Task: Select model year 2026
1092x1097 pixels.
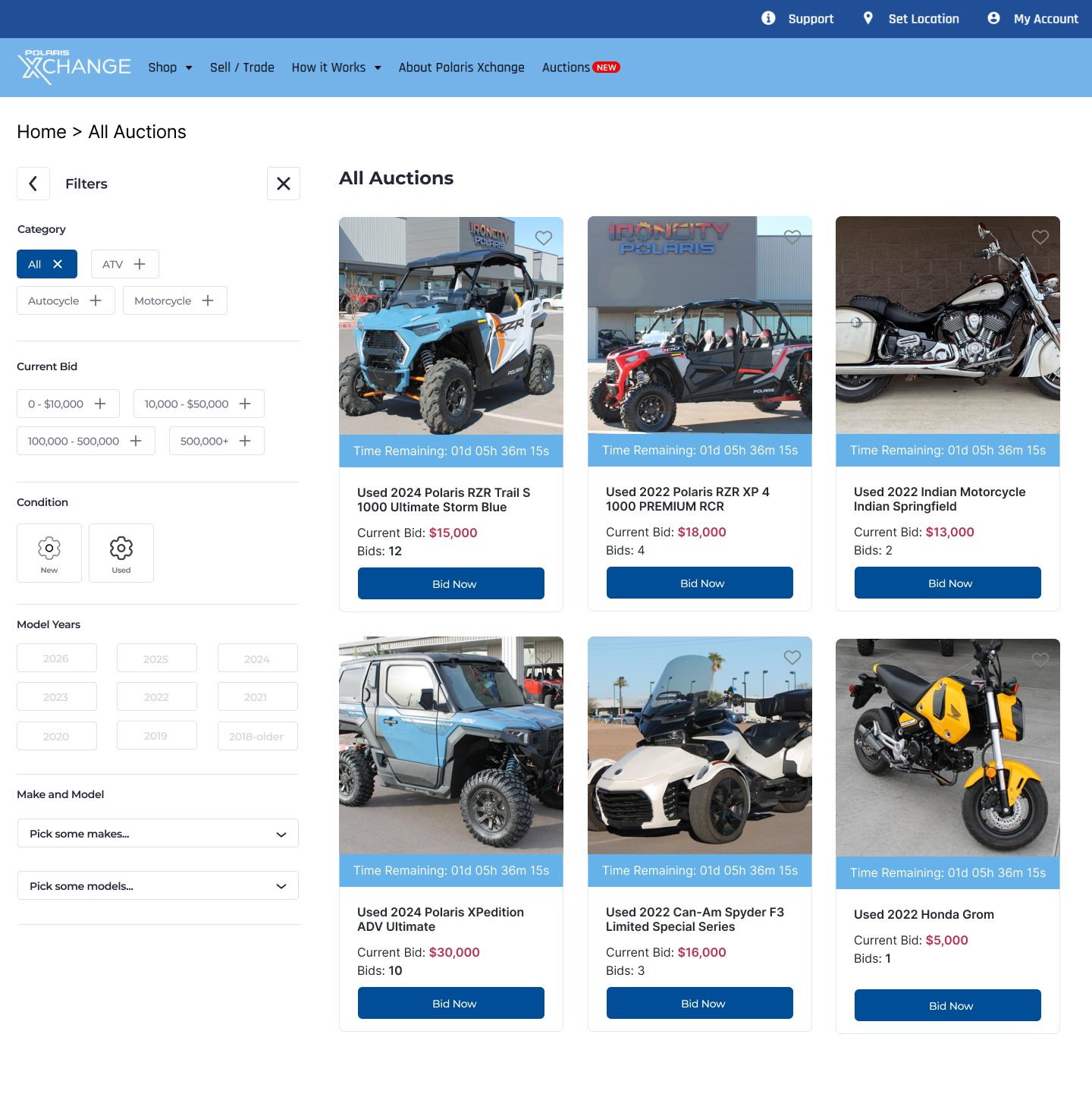Action: coord(57,658)
